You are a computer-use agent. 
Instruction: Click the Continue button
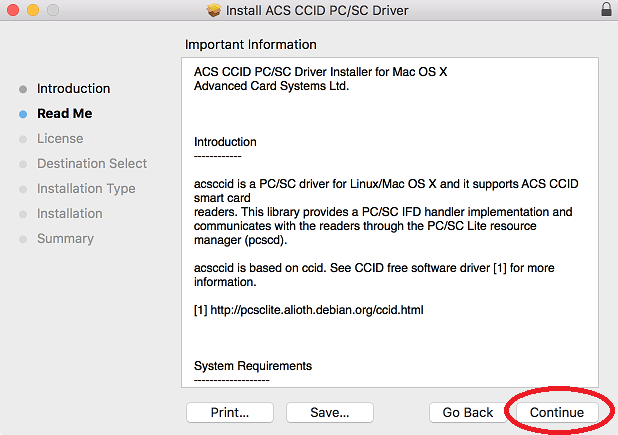(557, 413)
